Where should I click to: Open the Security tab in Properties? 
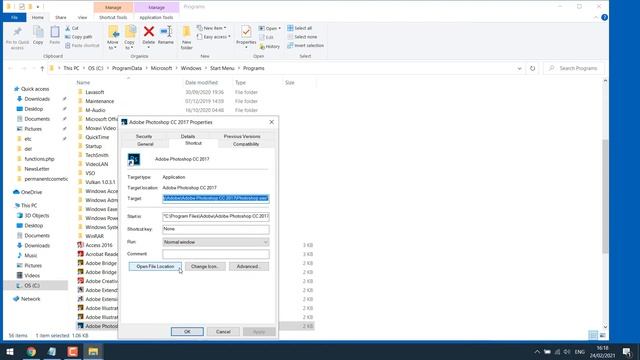tap(144, 136)
